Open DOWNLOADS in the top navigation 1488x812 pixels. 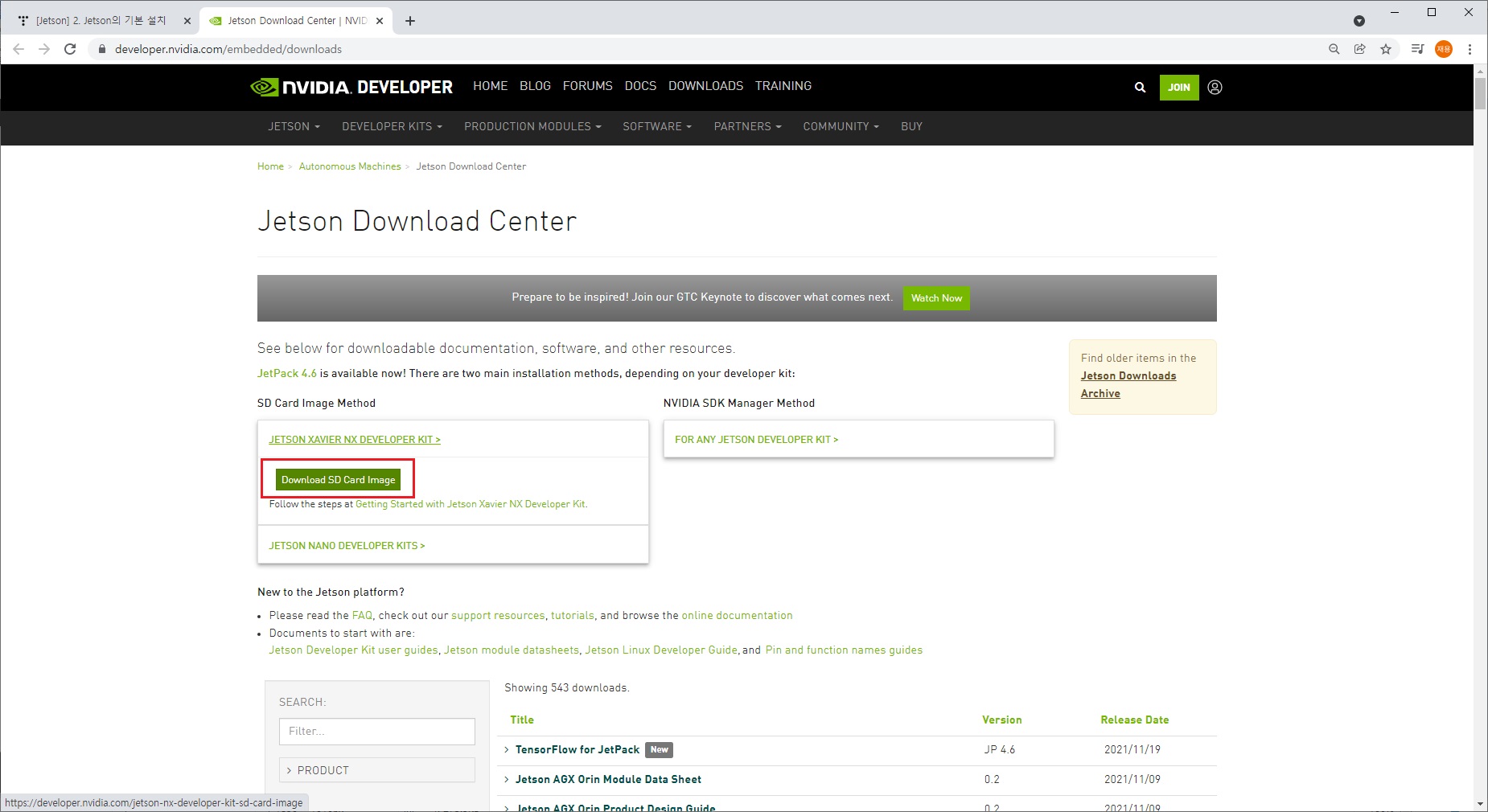point(705,86)
